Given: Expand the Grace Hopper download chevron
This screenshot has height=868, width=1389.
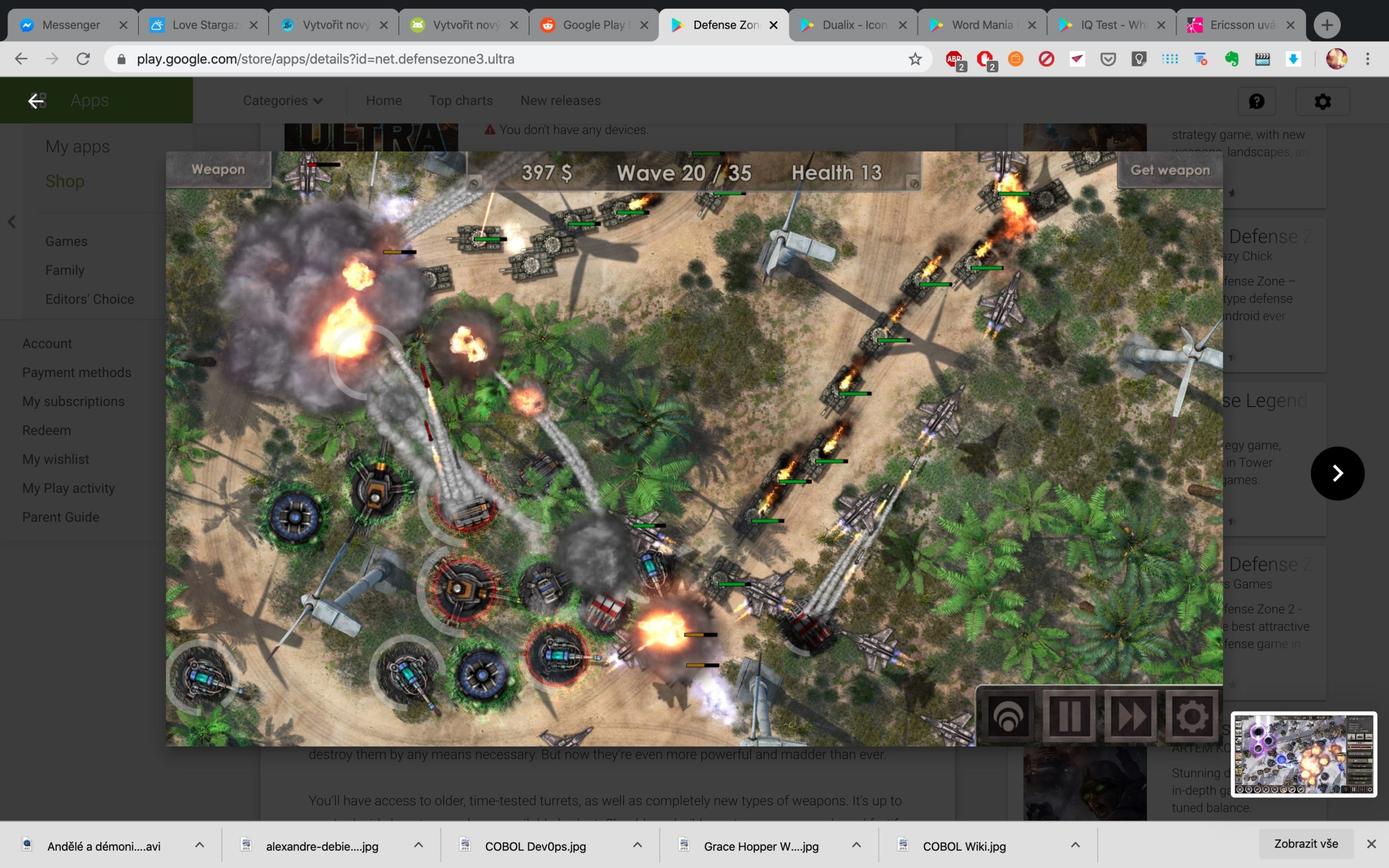Looking at the screenshot, I should click(x=856, y=845).
